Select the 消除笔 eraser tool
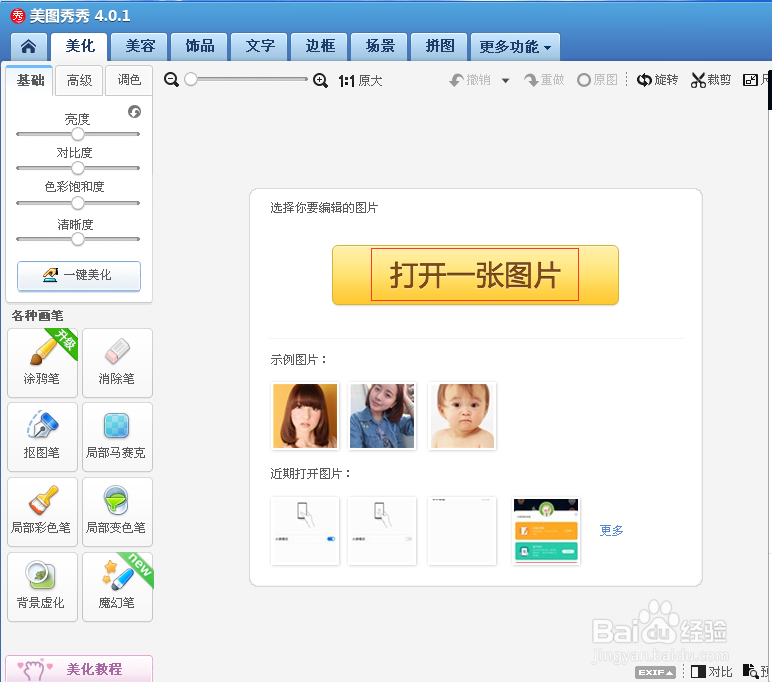772x682 pixels. (117, 363)
